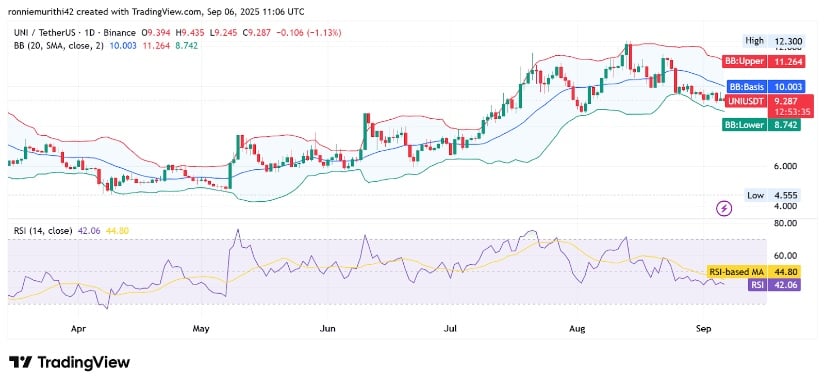Click the Sep date label on time axis

click(703, 329)
